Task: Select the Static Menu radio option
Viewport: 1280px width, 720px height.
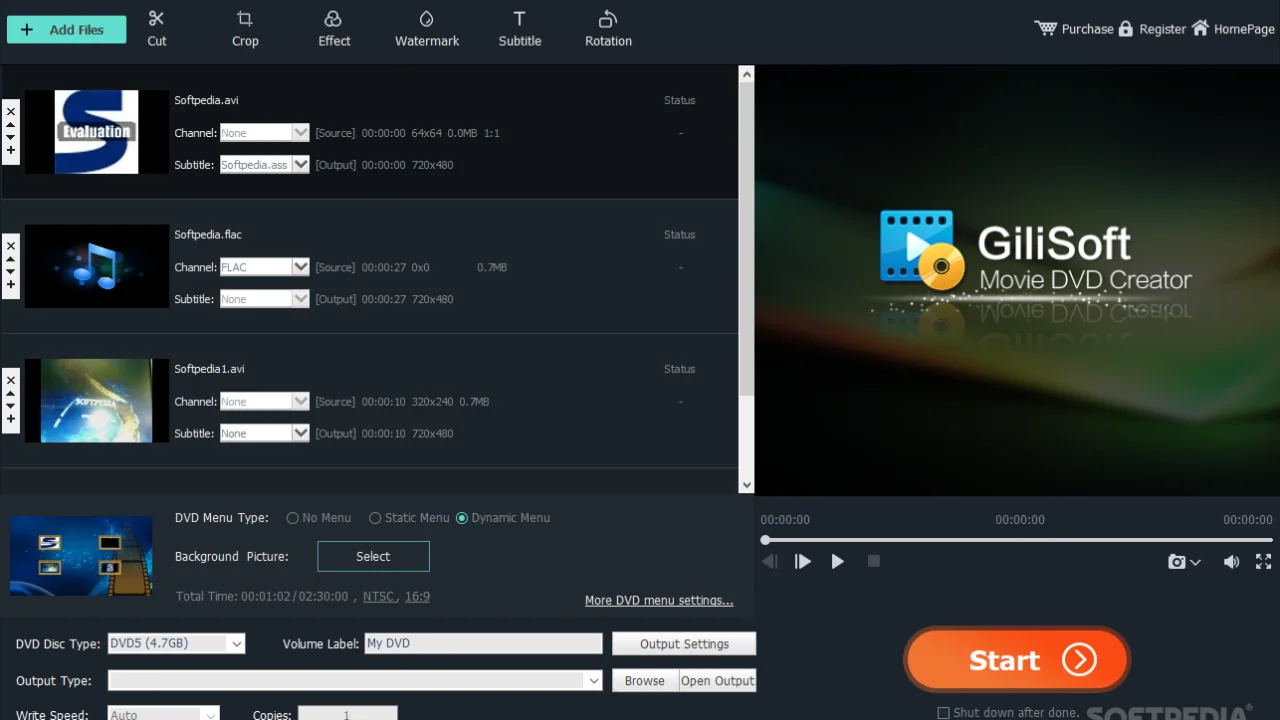Action: [x=375, y=518]
